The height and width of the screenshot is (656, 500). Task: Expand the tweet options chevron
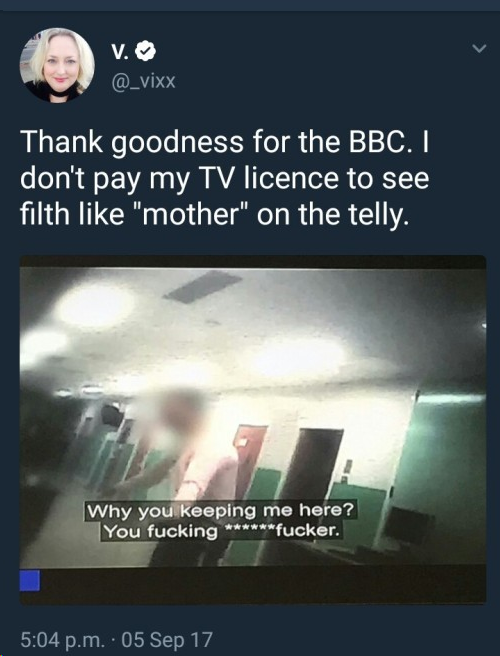479,49
